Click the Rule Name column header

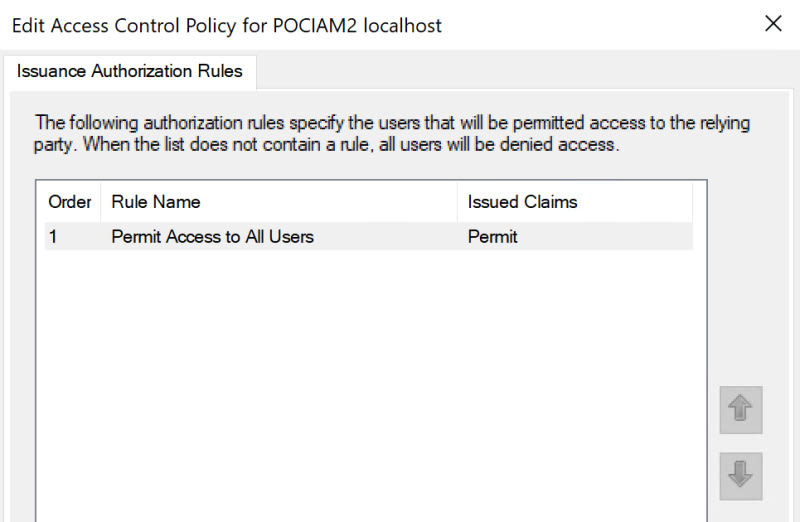tap(156, 202)
